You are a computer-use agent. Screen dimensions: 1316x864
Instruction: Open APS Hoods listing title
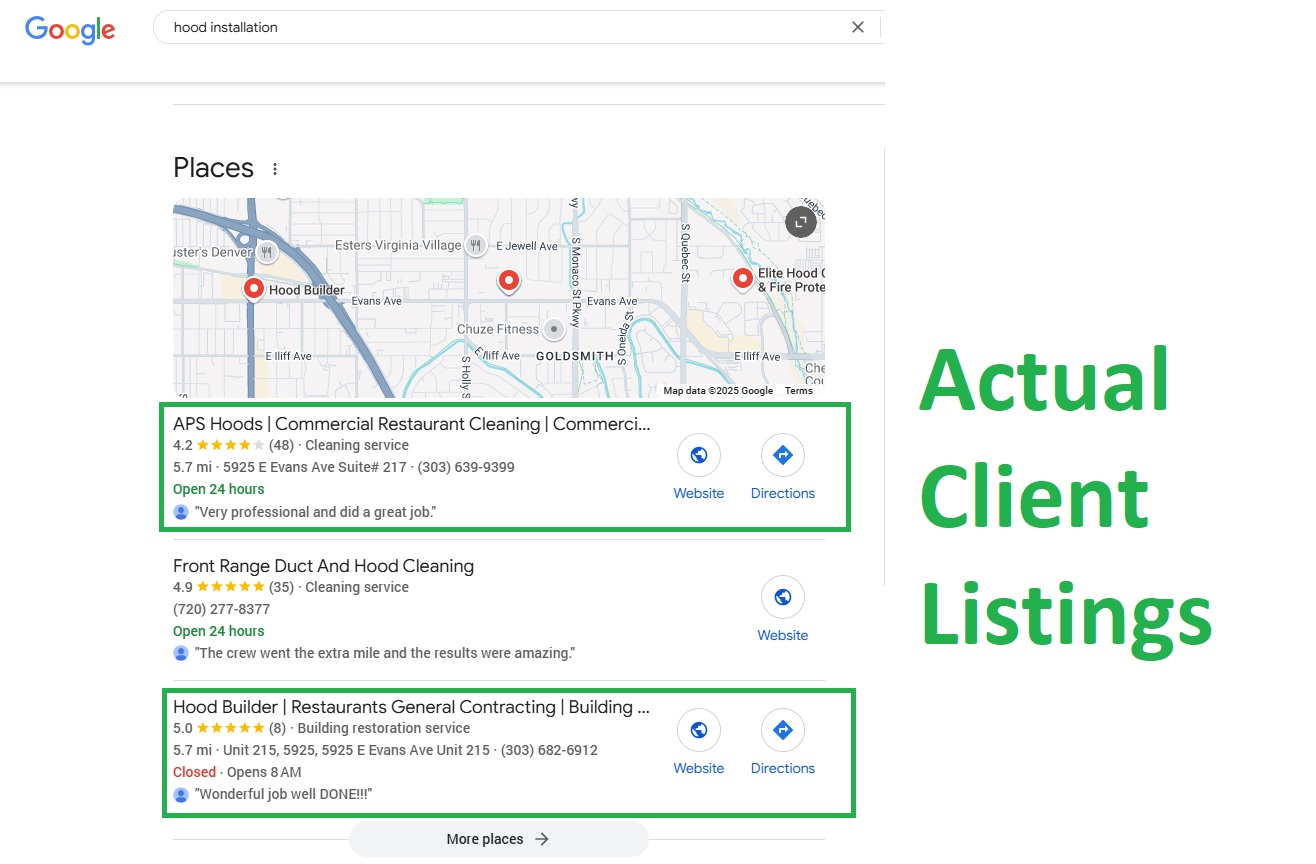point(412,424)
